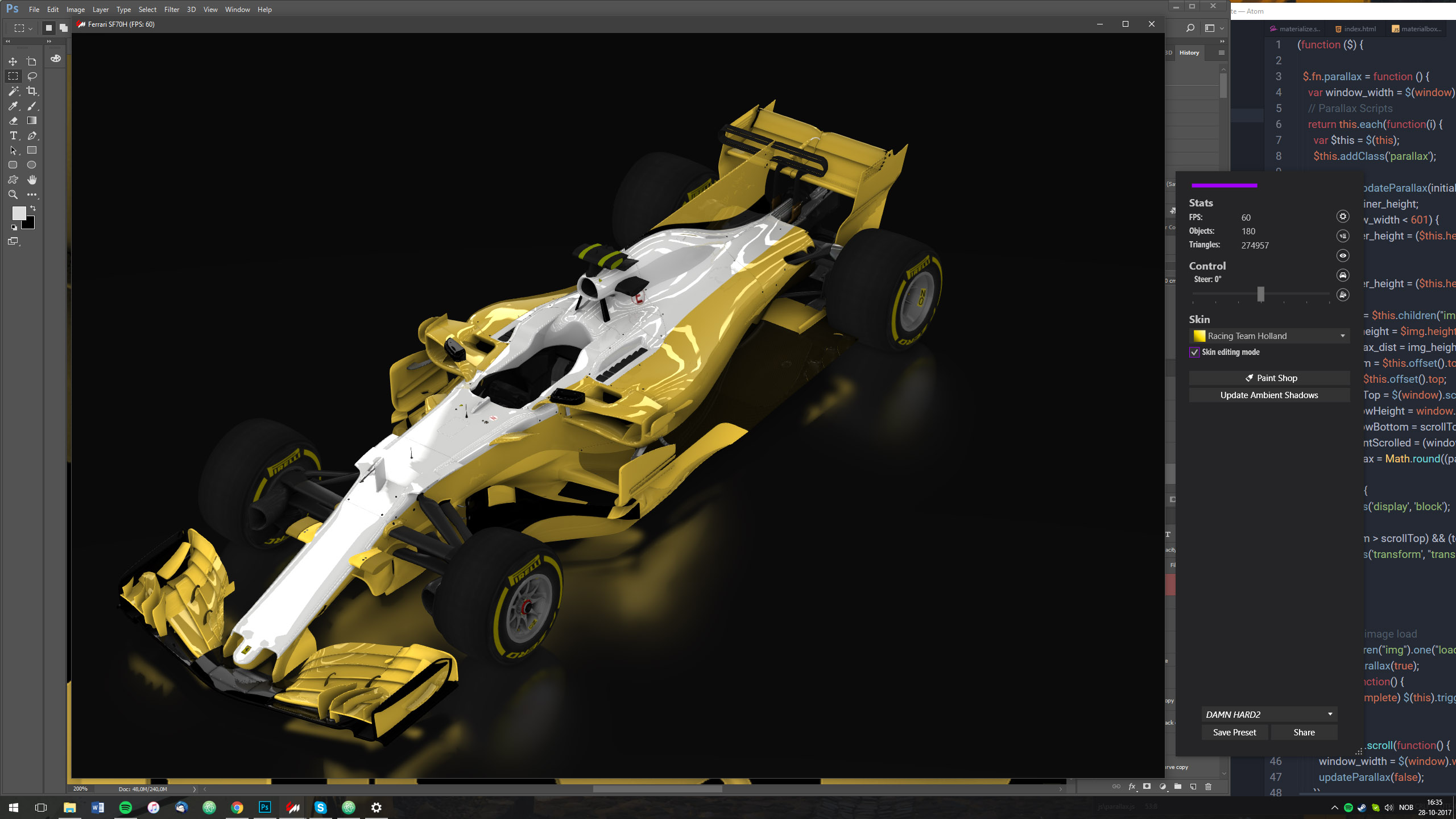This screenshot has width=1456, height=819.
Task: Click the Paint Shop button
Action: [1269, 378]
